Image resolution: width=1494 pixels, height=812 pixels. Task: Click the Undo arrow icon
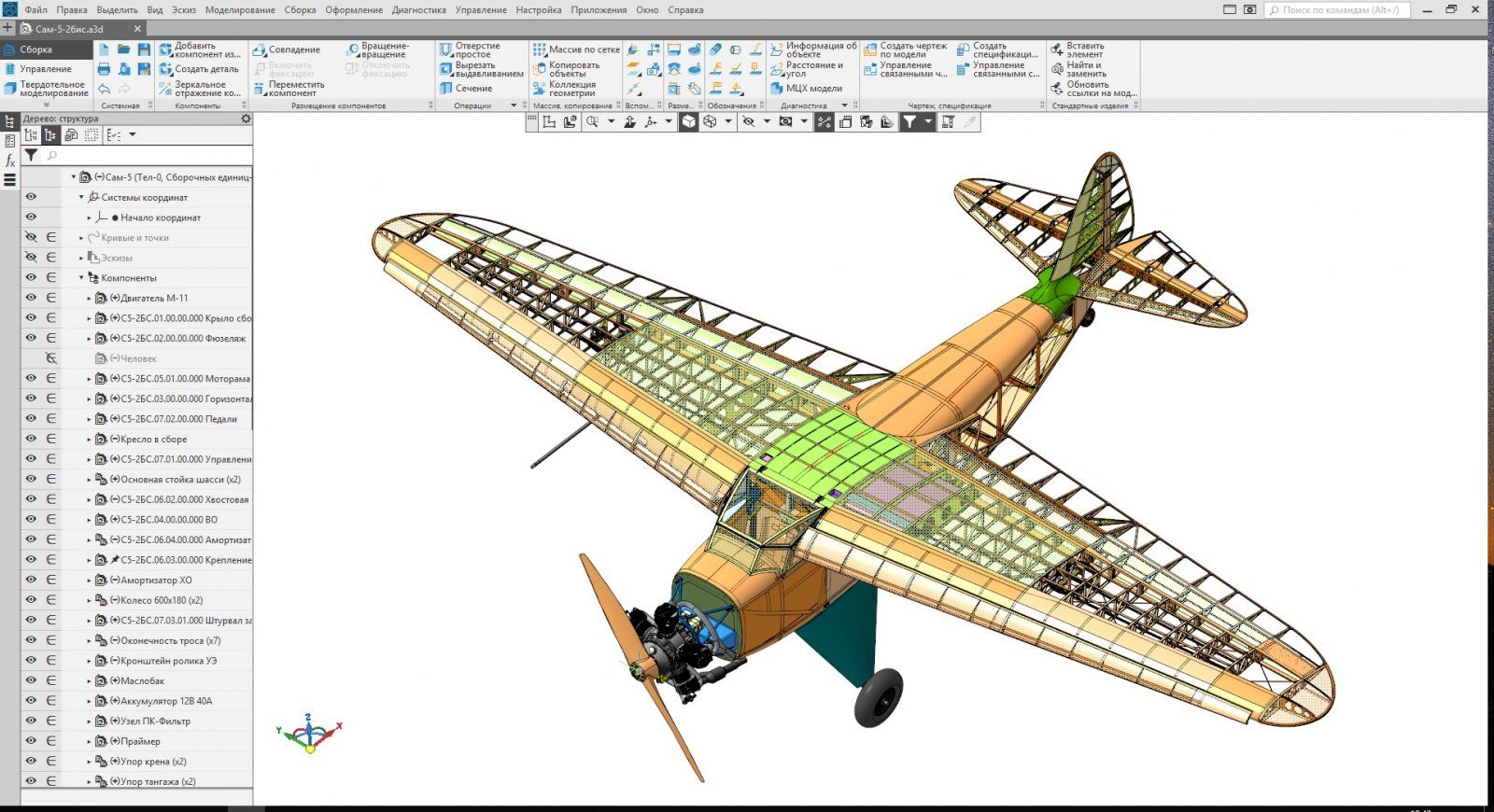[104, 89]
